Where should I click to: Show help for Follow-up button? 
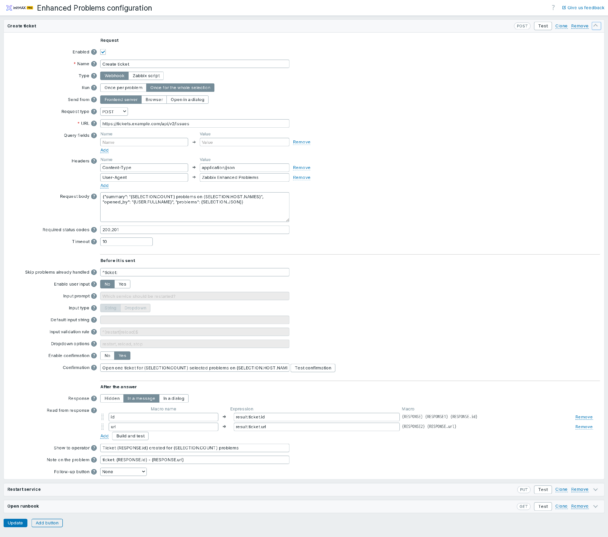click(x=94, y=472)
